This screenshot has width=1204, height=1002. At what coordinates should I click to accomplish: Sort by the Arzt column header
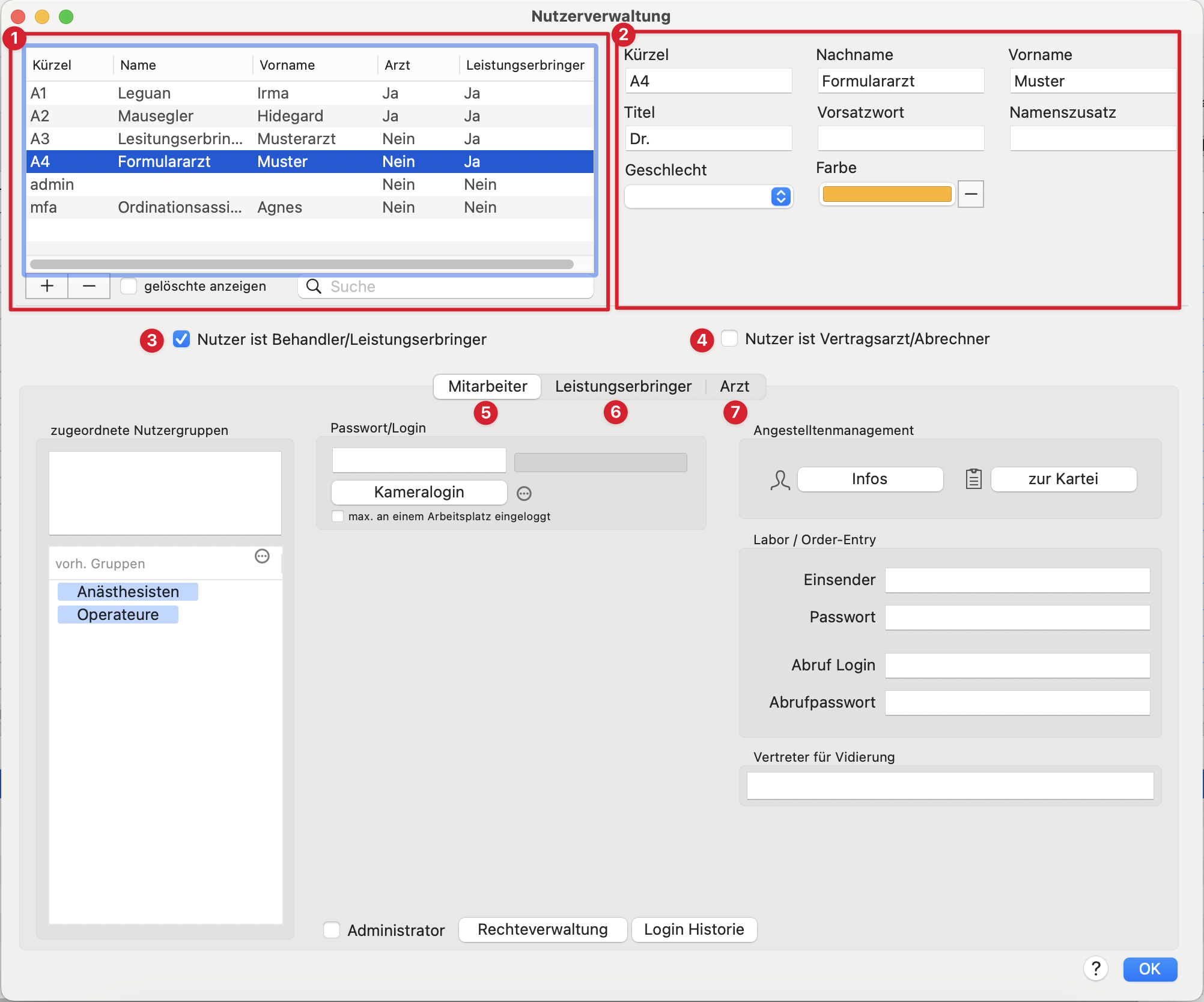click(418, 65)
